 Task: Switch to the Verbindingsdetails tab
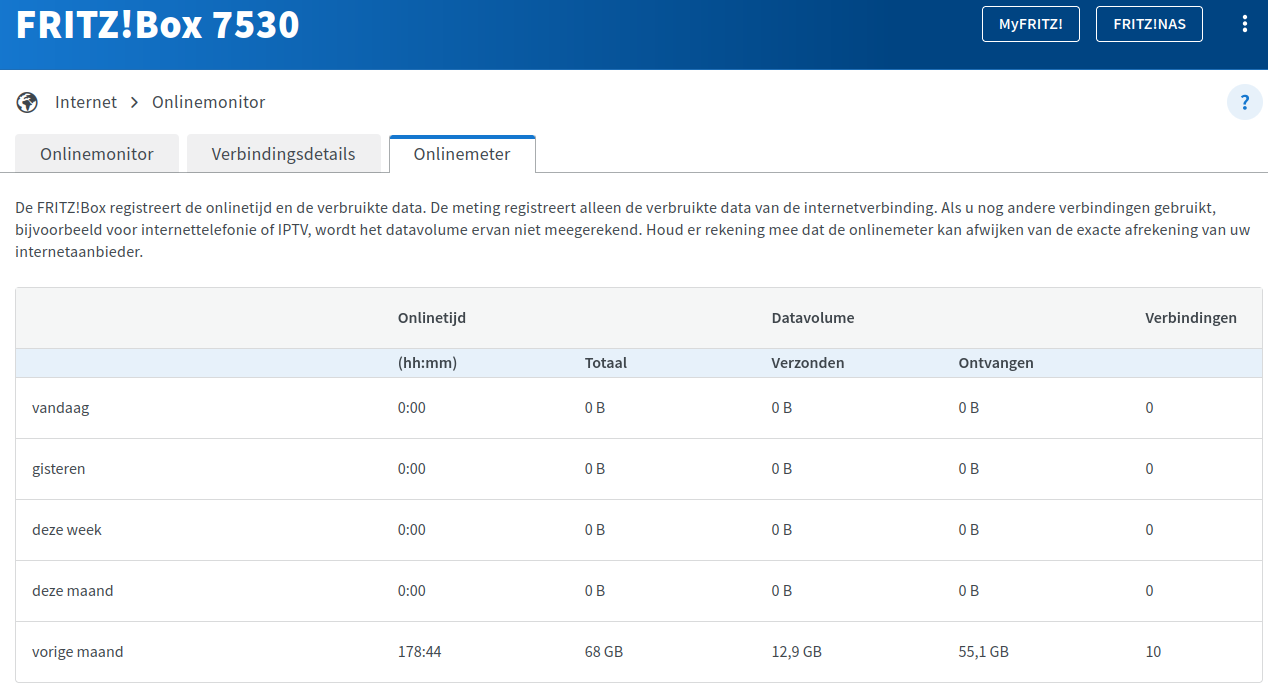[283, 154]
